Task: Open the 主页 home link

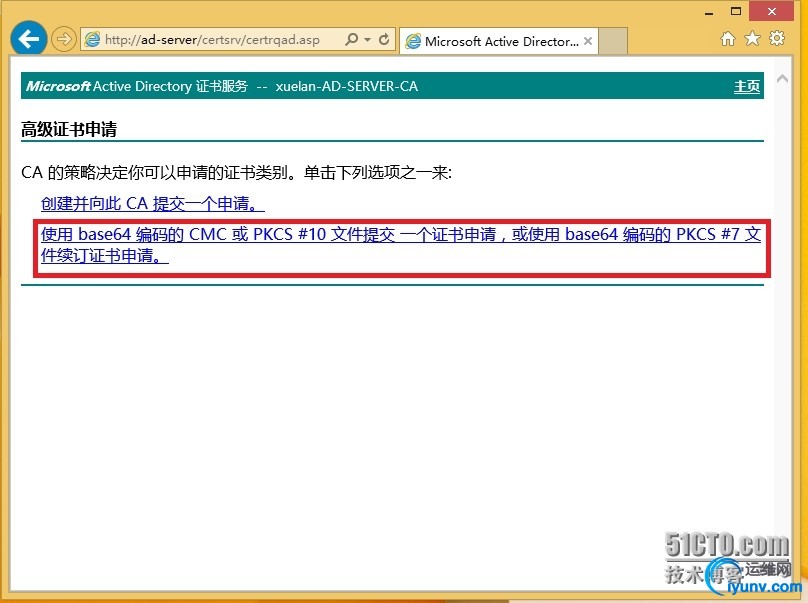Action: (747, 86)
